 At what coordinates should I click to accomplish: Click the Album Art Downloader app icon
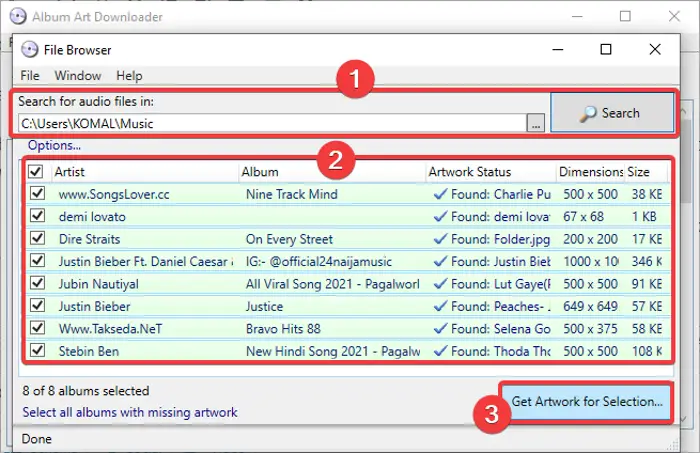coord(18,17)
